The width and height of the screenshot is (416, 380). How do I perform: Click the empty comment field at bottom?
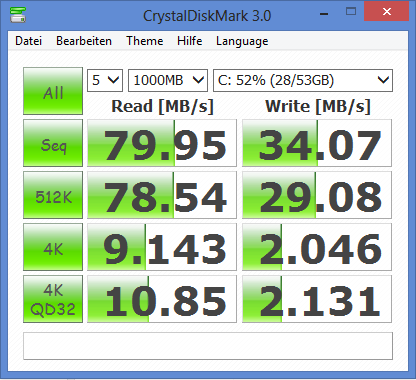pos(208,346)
